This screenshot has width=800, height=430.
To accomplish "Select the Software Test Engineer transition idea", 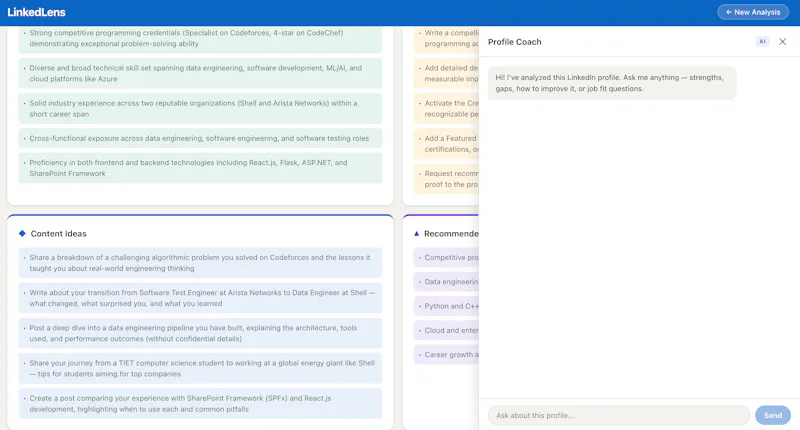I will tap(200, 298).
